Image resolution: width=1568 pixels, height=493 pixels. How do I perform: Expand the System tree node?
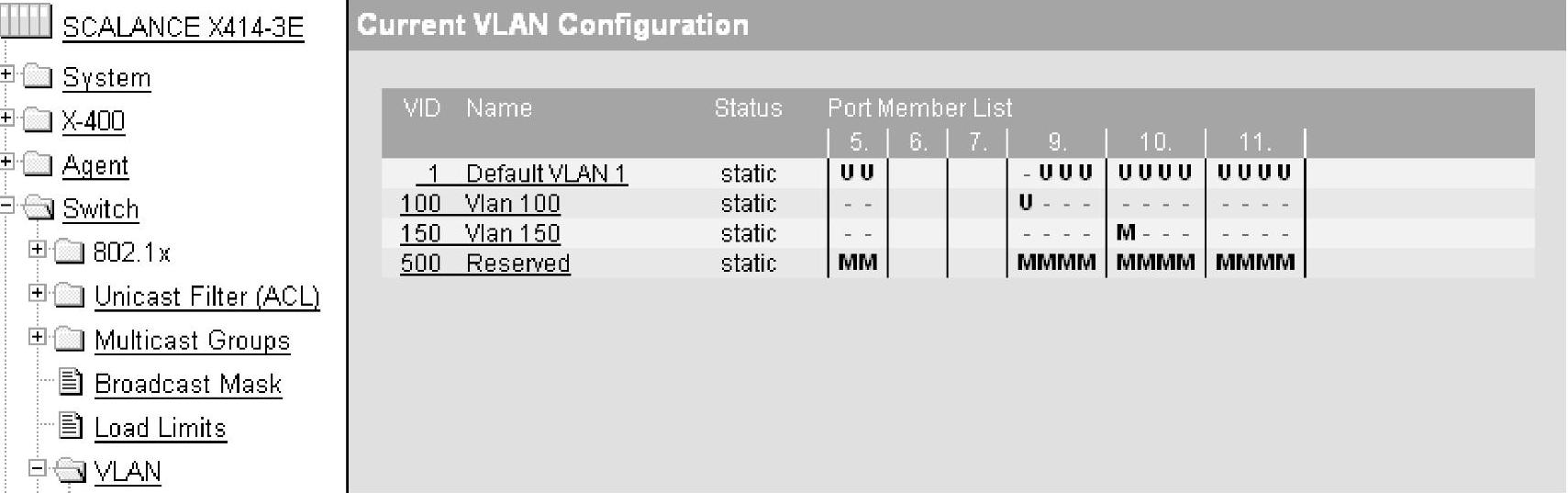click(x=6, y=74)
